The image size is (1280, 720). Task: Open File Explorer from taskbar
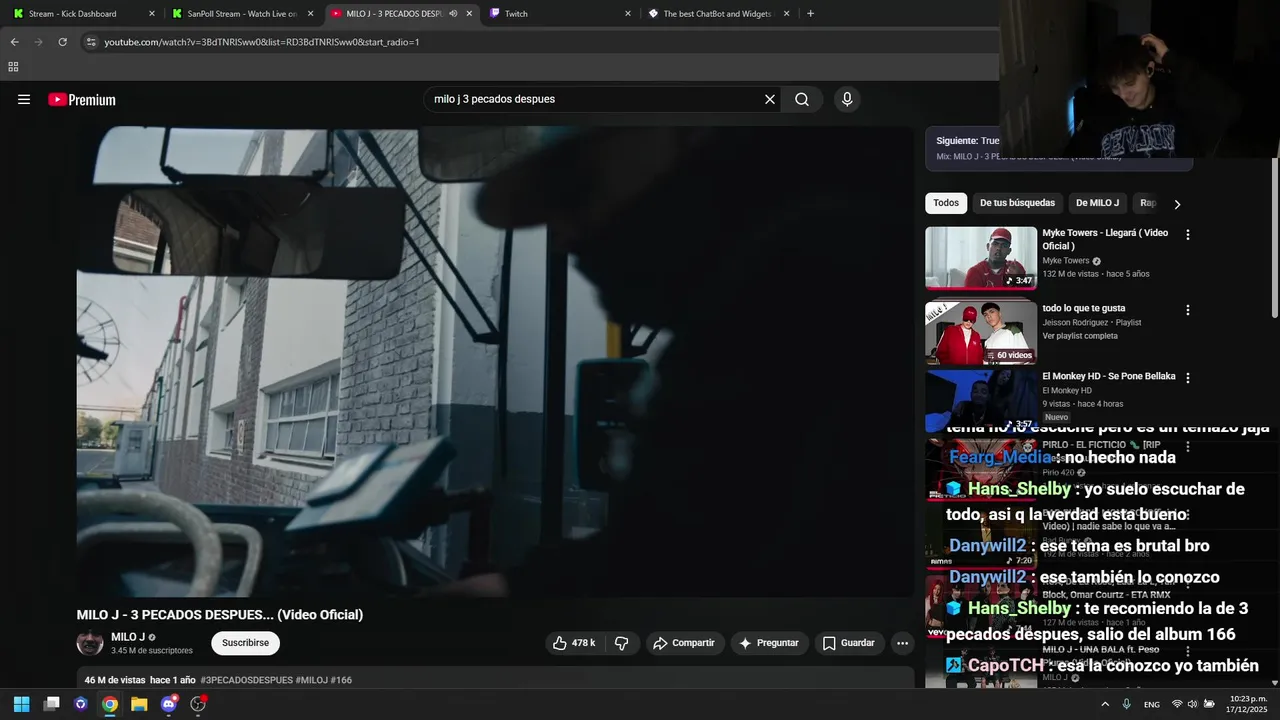tap(139, 704)
